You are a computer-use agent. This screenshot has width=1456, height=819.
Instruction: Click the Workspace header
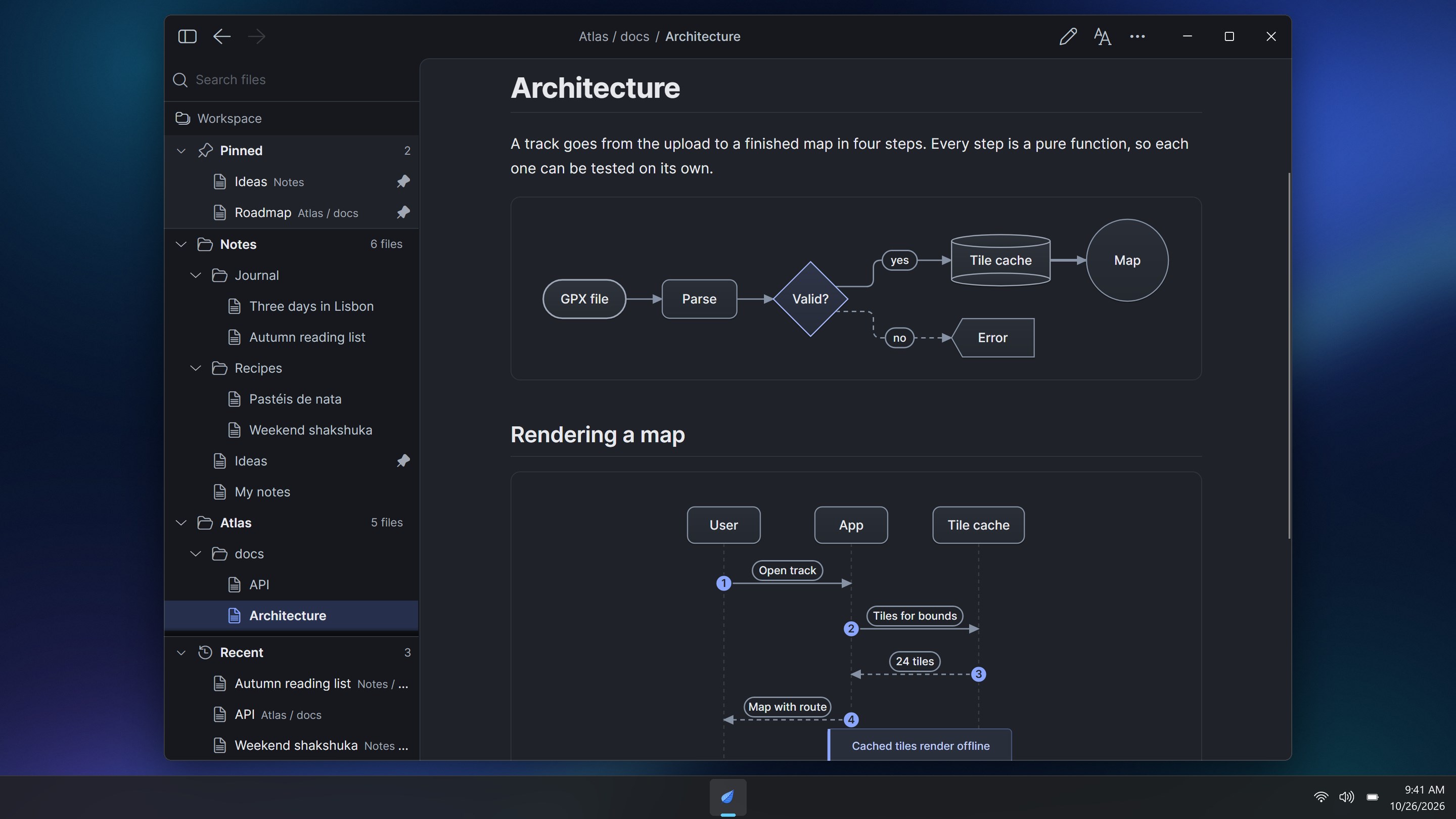(x=292, y=118)
